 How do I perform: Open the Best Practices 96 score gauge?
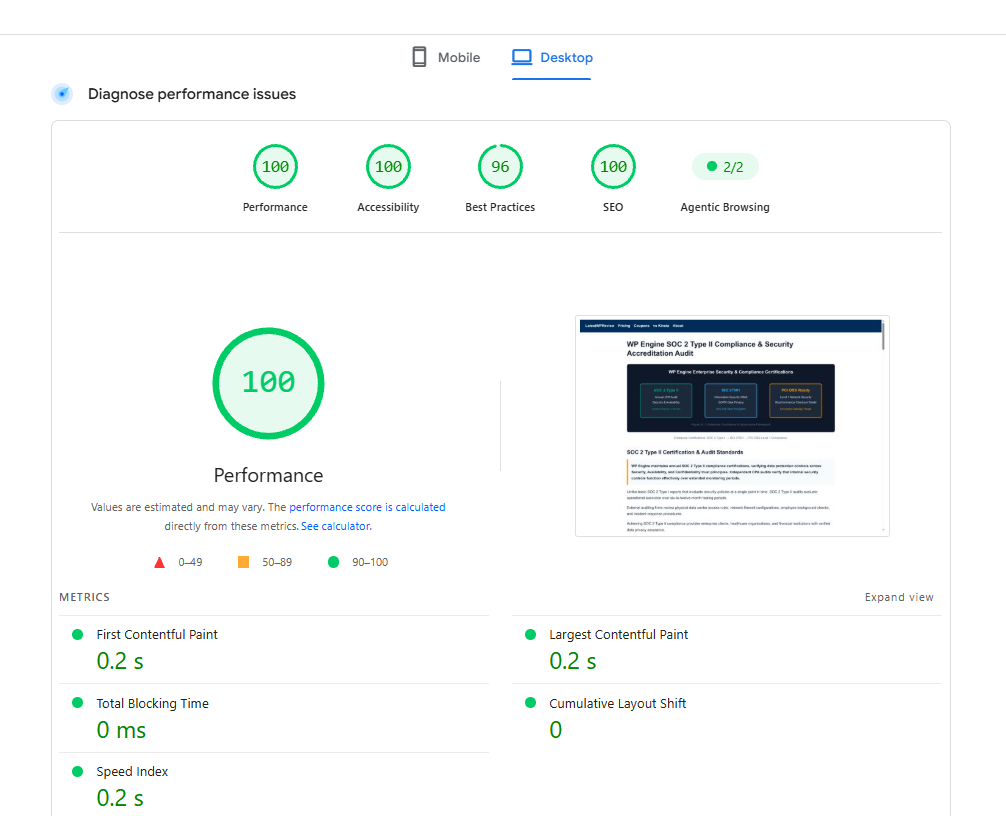(x=500, y=167)
